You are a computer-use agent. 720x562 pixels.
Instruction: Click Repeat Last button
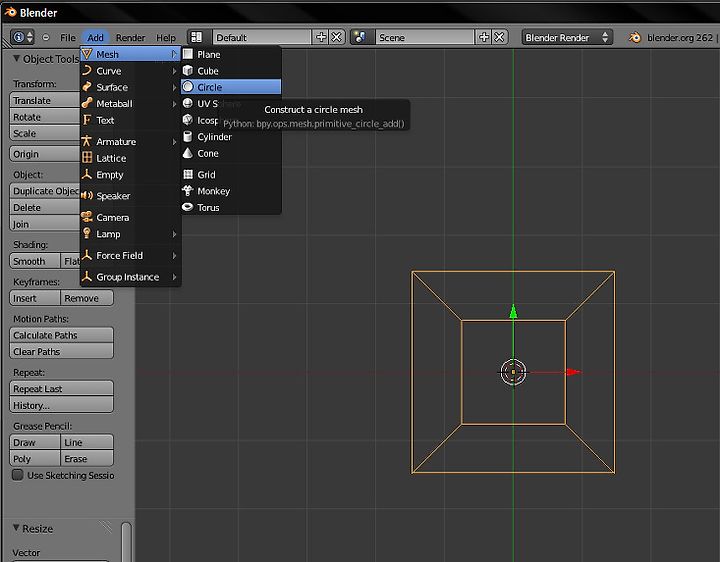click(61, 388)
